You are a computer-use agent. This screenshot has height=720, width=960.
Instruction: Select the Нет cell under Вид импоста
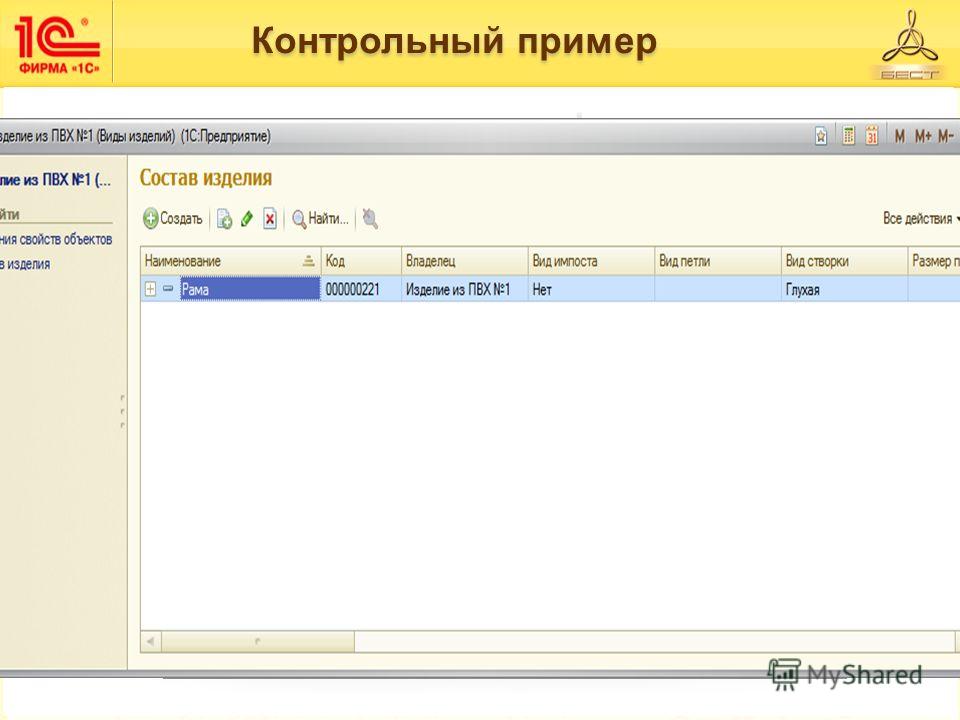[x=591, y=289]
